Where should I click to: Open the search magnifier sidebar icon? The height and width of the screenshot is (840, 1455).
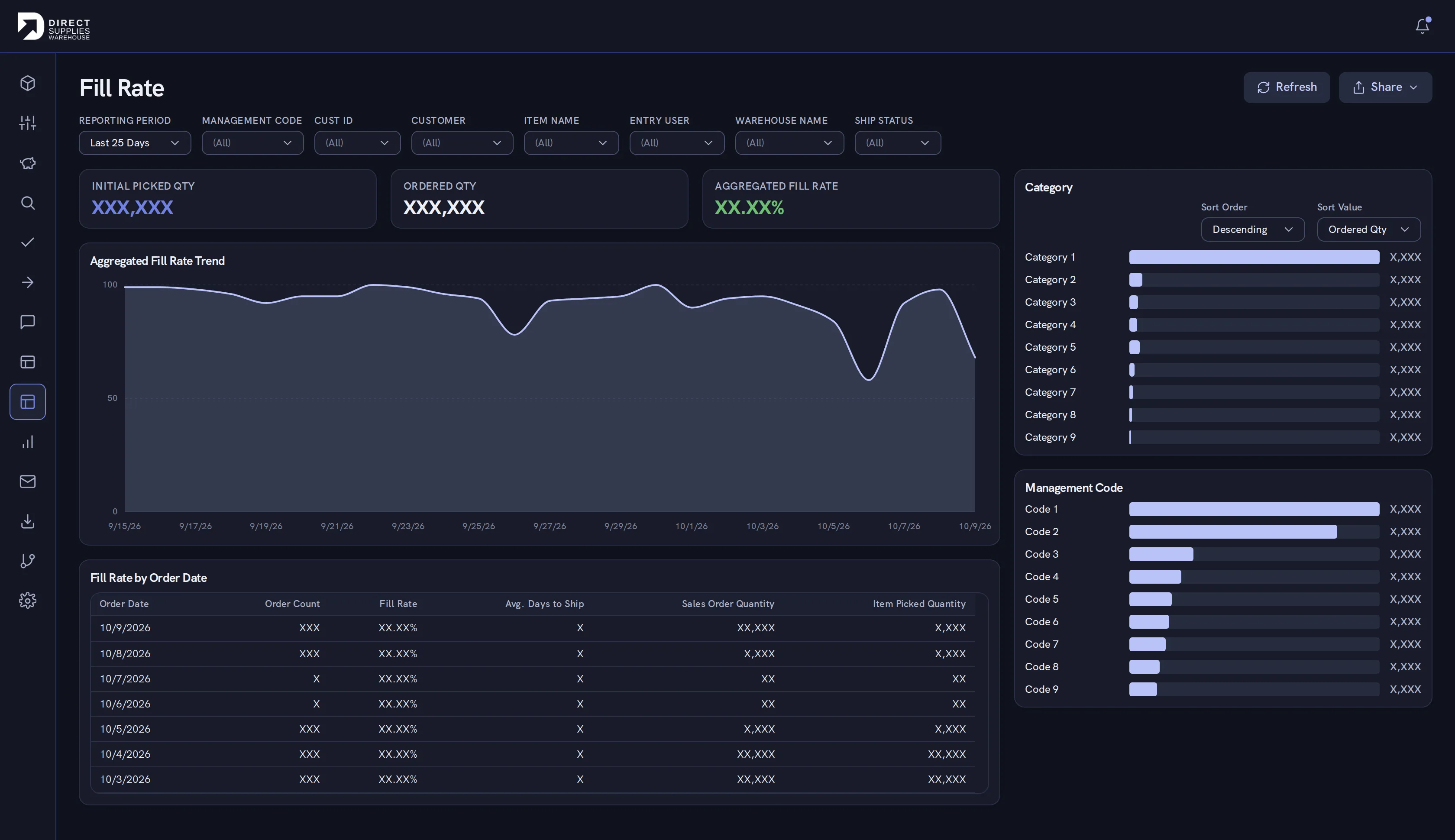tap(28, 203)
